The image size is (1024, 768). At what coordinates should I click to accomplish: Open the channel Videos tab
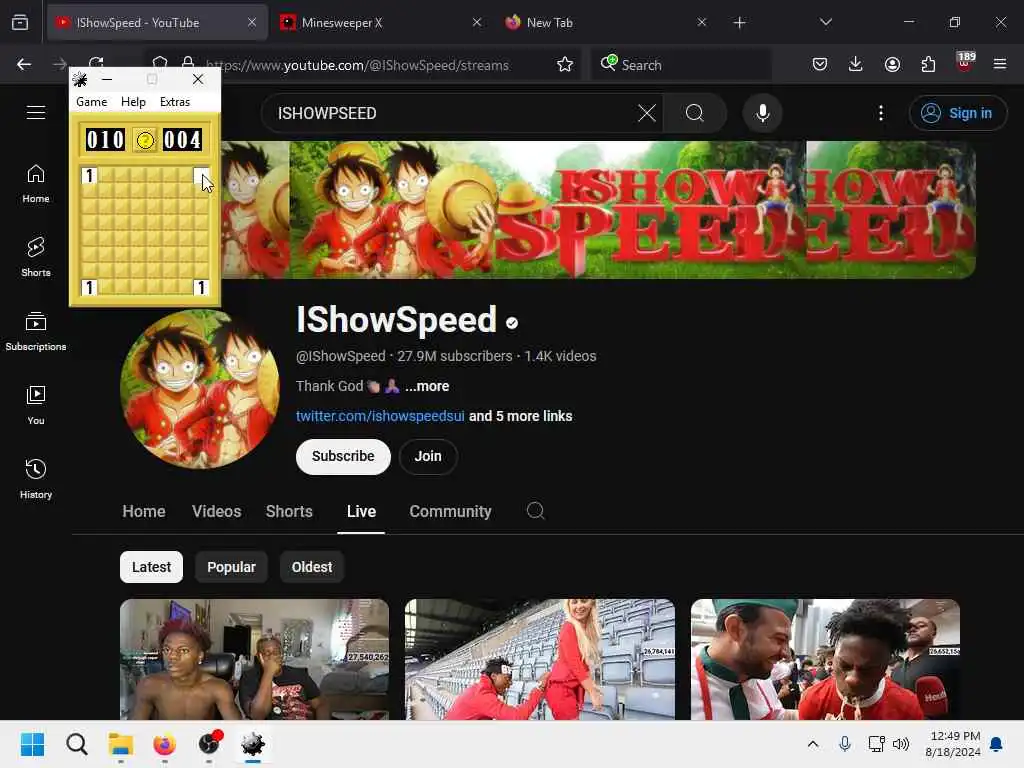(216, 511)
